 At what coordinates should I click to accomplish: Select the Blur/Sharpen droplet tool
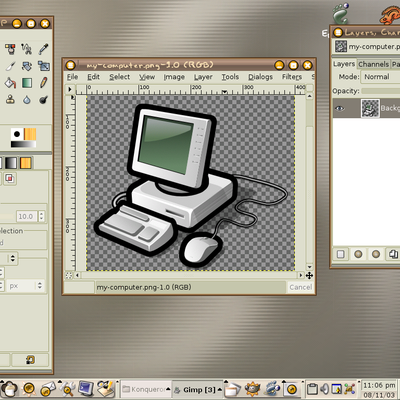pyautogui.click(x=27, y=99)
